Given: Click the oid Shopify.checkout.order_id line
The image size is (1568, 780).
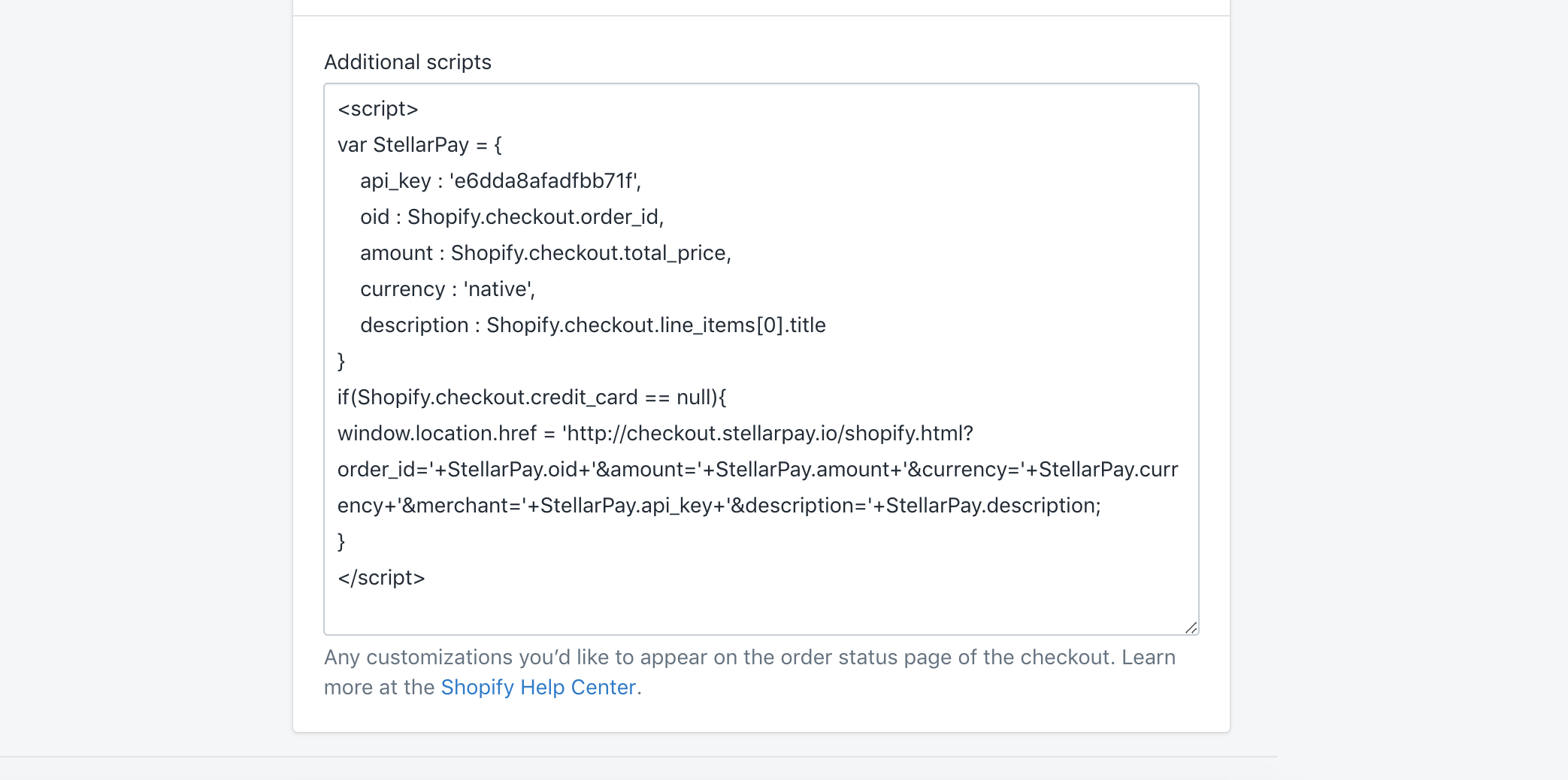Looking at the screenshot, I should (511, 217).
